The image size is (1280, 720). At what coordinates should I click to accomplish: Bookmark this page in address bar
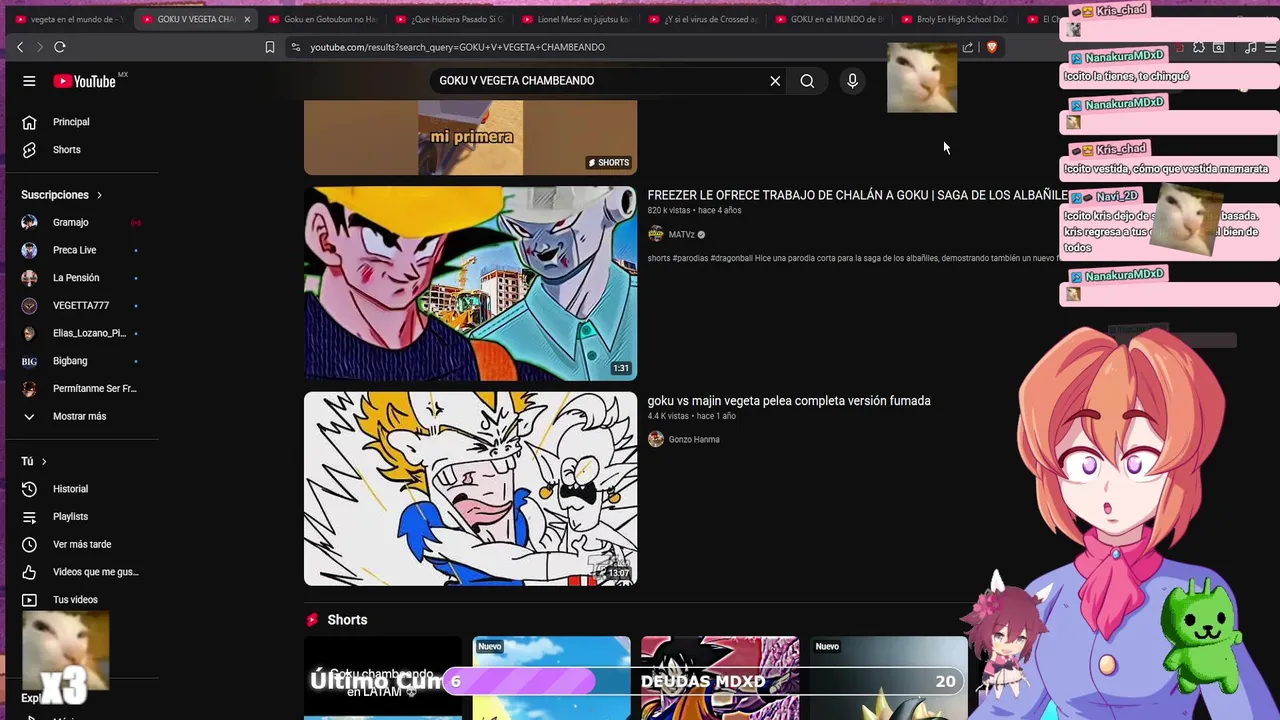(270, 47)
